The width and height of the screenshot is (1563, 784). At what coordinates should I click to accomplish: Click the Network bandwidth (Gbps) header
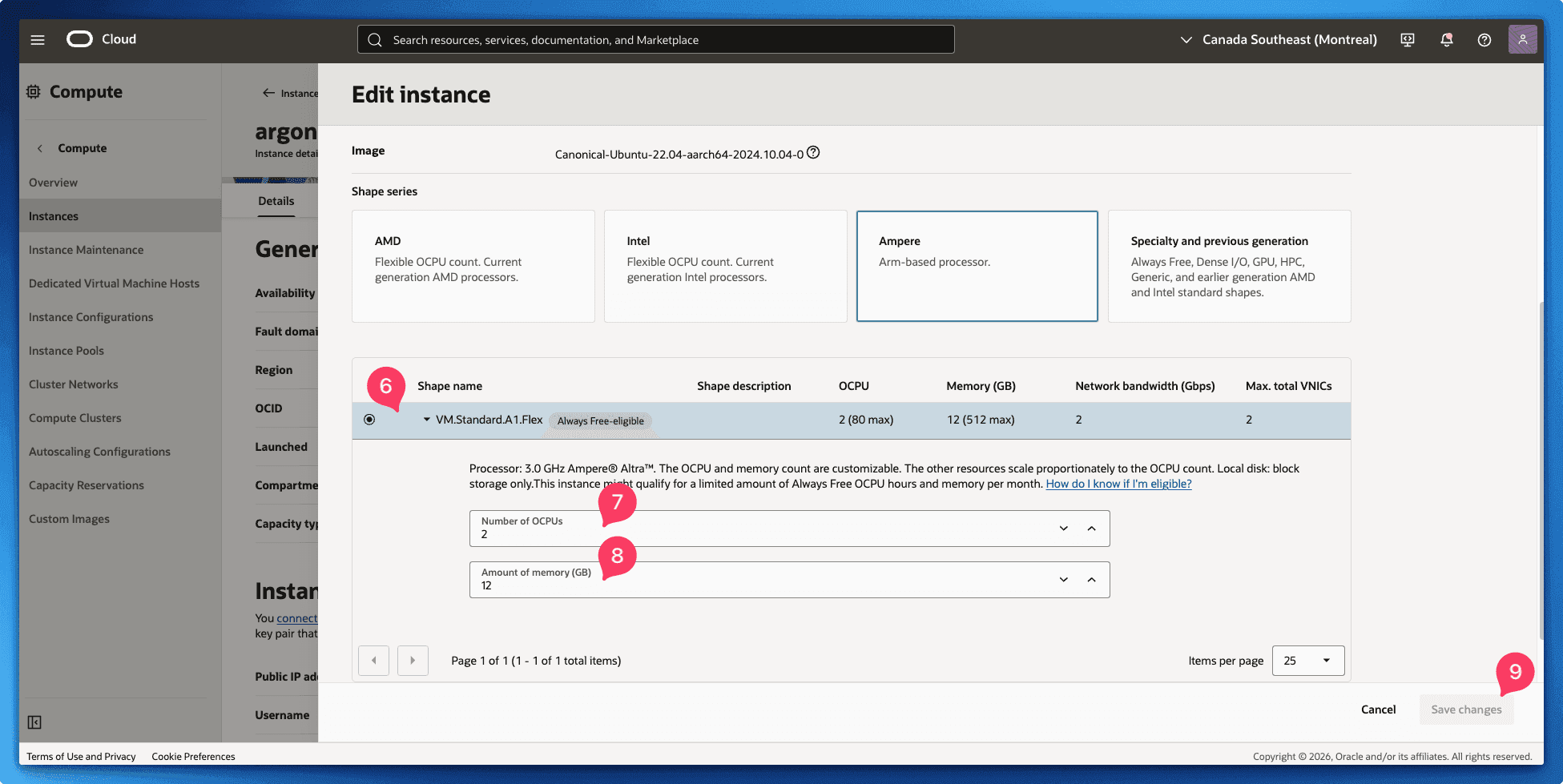point(1145,386)
